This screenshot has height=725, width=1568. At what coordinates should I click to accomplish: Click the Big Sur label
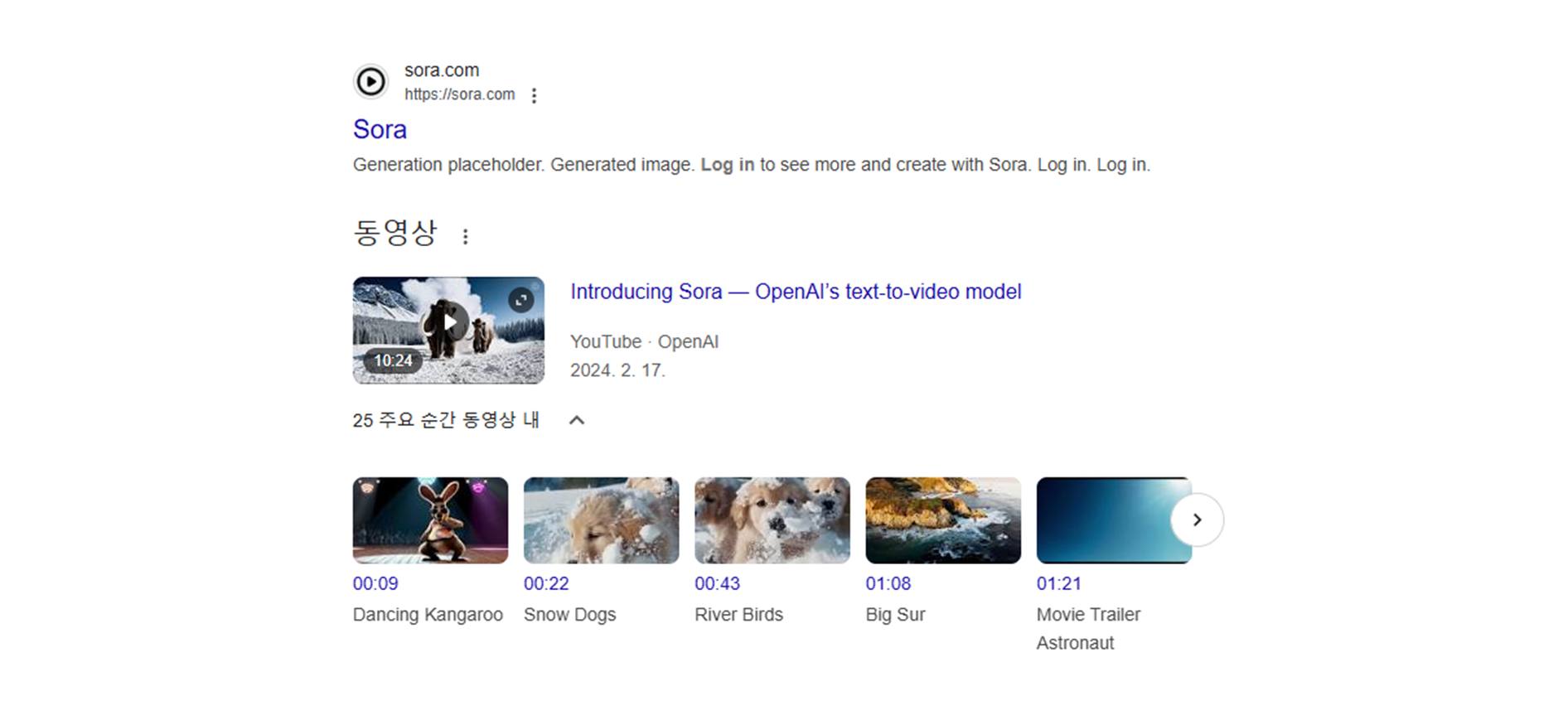coord(895,615)
